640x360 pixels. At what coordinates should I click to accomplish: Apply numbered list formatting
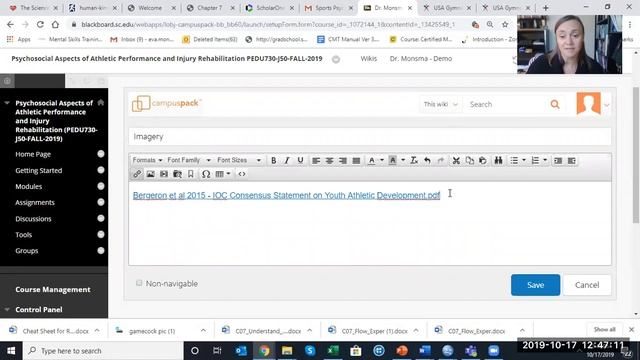pos(536,160)
